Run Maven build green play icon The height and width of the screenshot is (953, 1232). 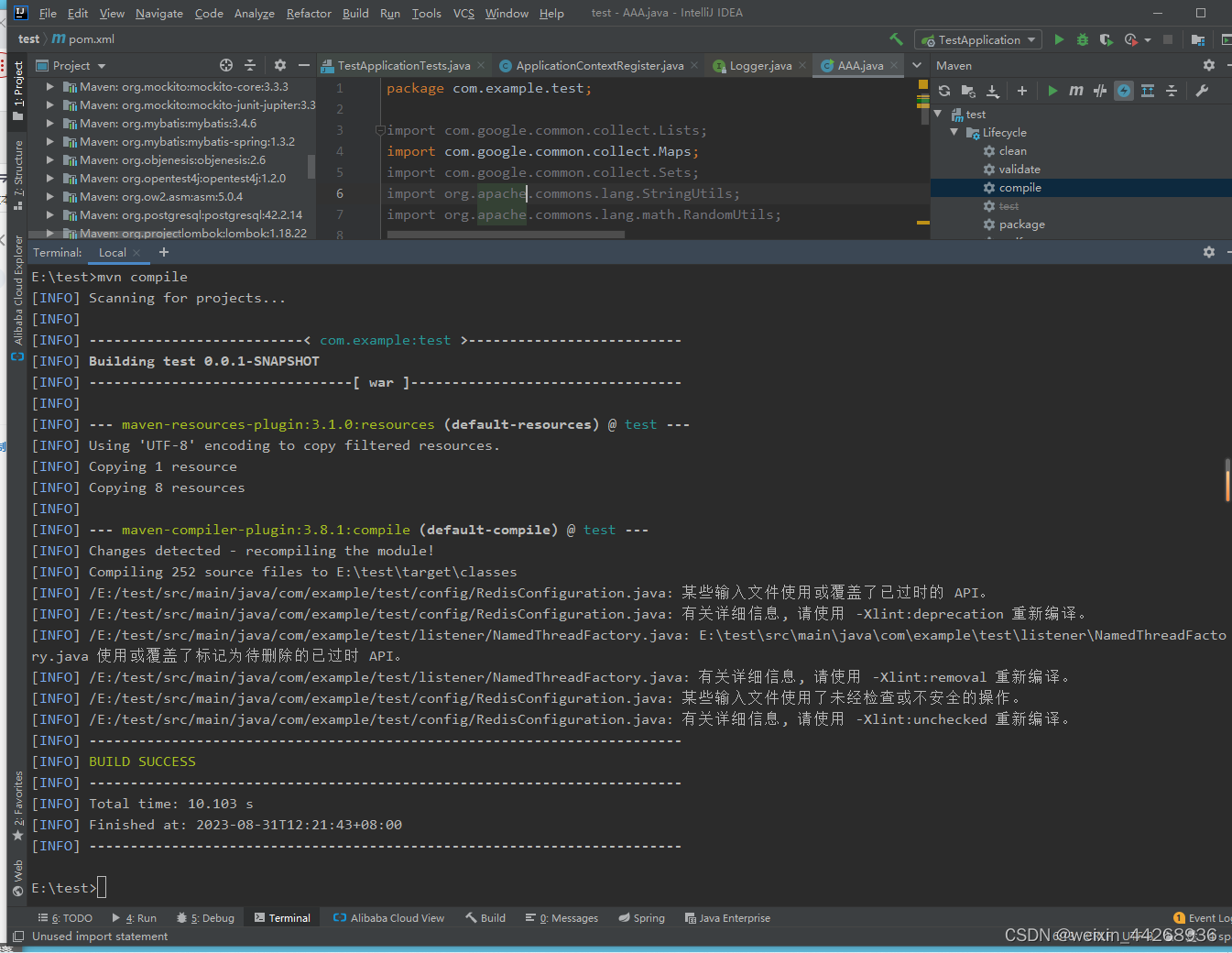[x=1052, y=91]
